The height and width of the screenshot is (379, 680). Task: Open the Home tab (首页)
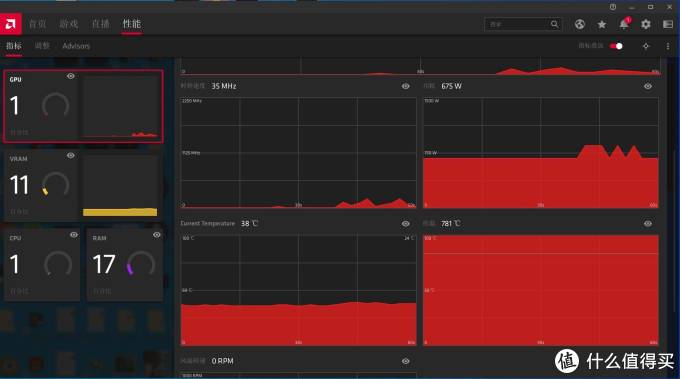point(37,24)
